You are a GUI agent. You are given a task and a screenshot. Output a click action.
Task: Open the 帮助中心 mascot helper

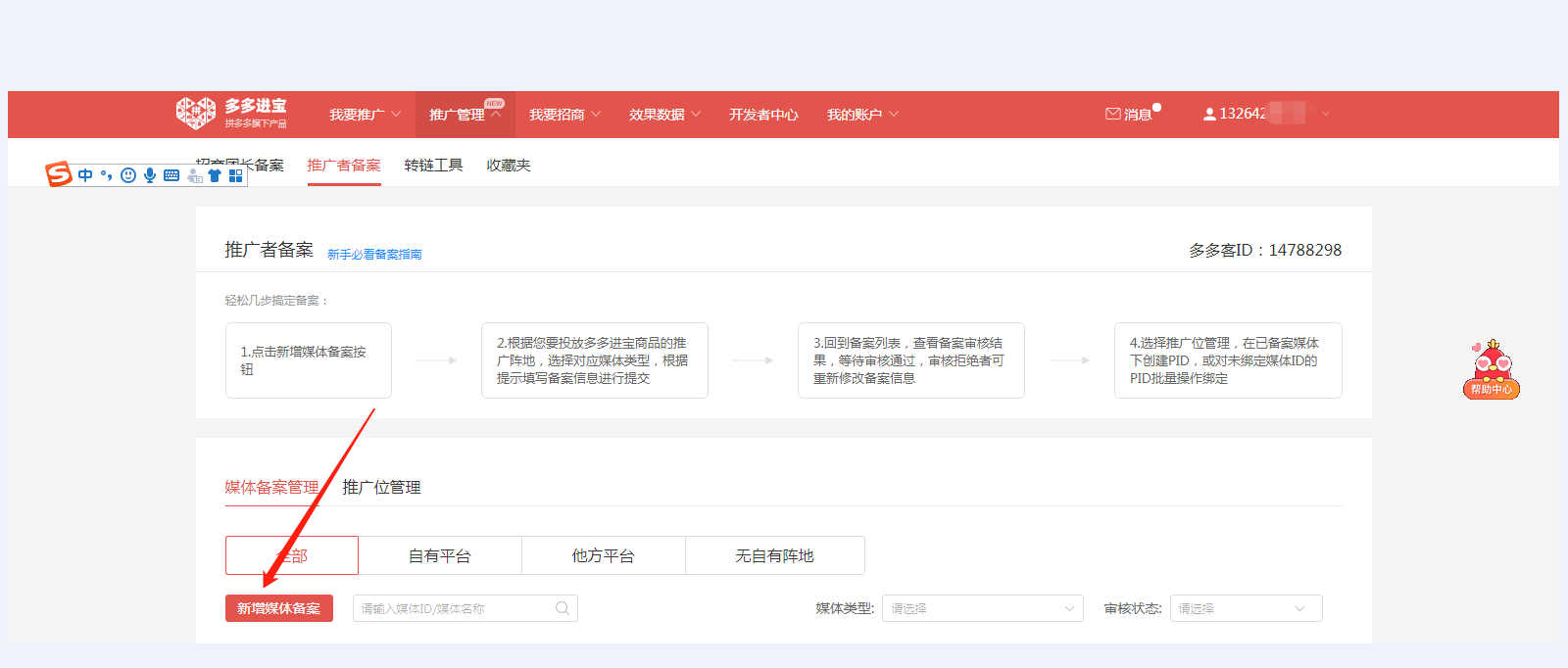click(1491, 370)
